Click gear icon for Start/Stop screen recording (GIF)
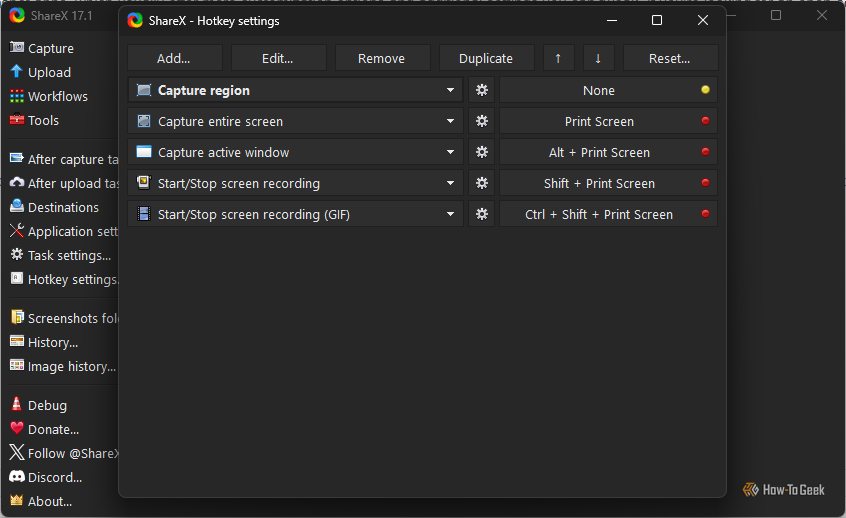The width and height of the screenshot is (846, 518). (x=482, y=214)
